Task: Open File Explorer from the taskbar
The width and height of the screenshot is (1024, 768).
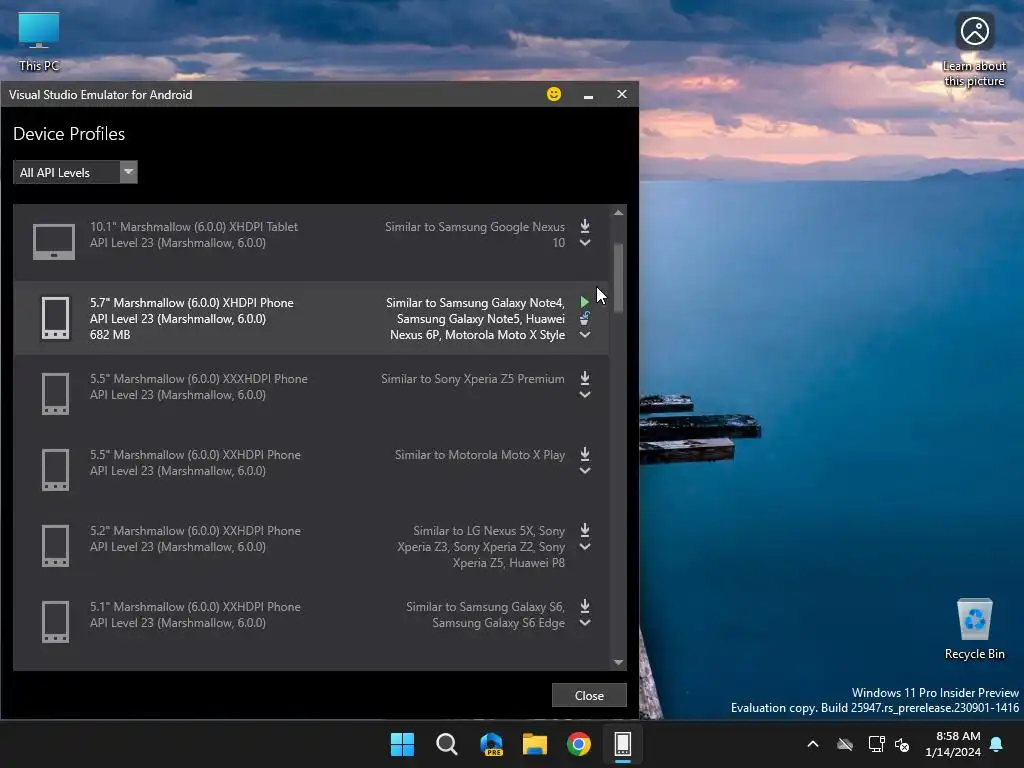Action: click(535, 744)
